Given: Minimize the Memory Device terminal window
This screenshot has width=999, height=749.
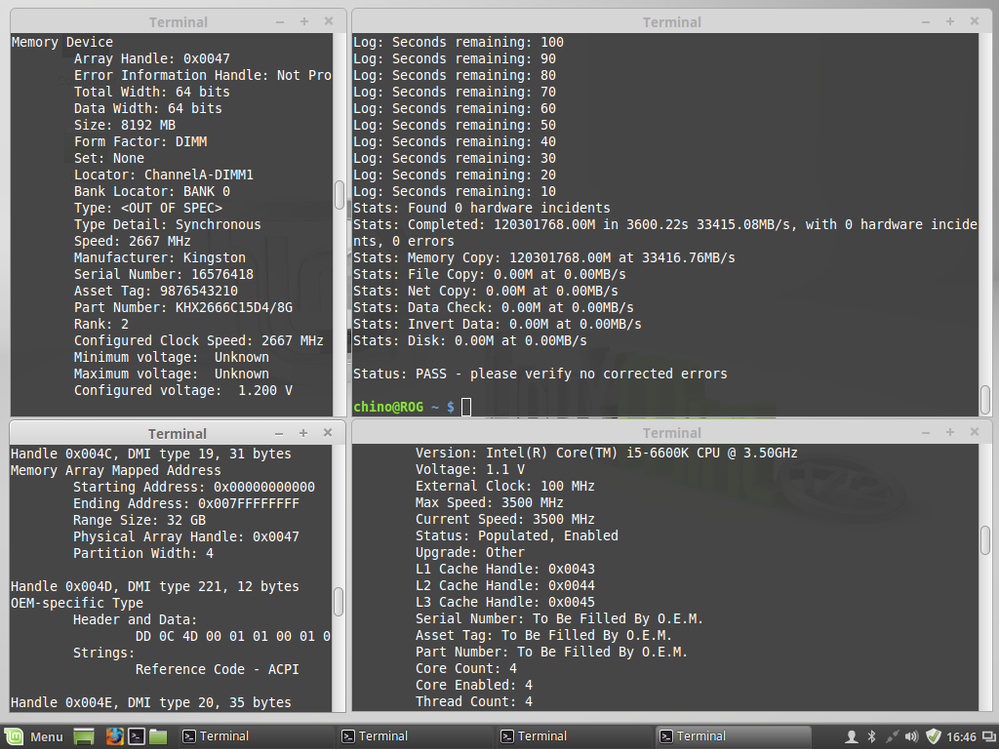Looking at the screenshot, I should 280,22.
